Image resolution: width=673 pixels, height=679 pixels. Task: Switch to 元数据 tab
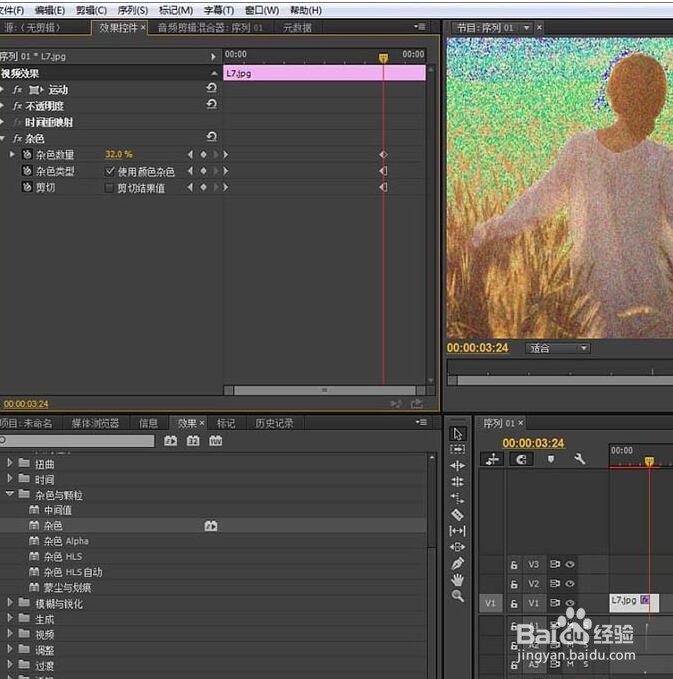click(x=297, y=28)
